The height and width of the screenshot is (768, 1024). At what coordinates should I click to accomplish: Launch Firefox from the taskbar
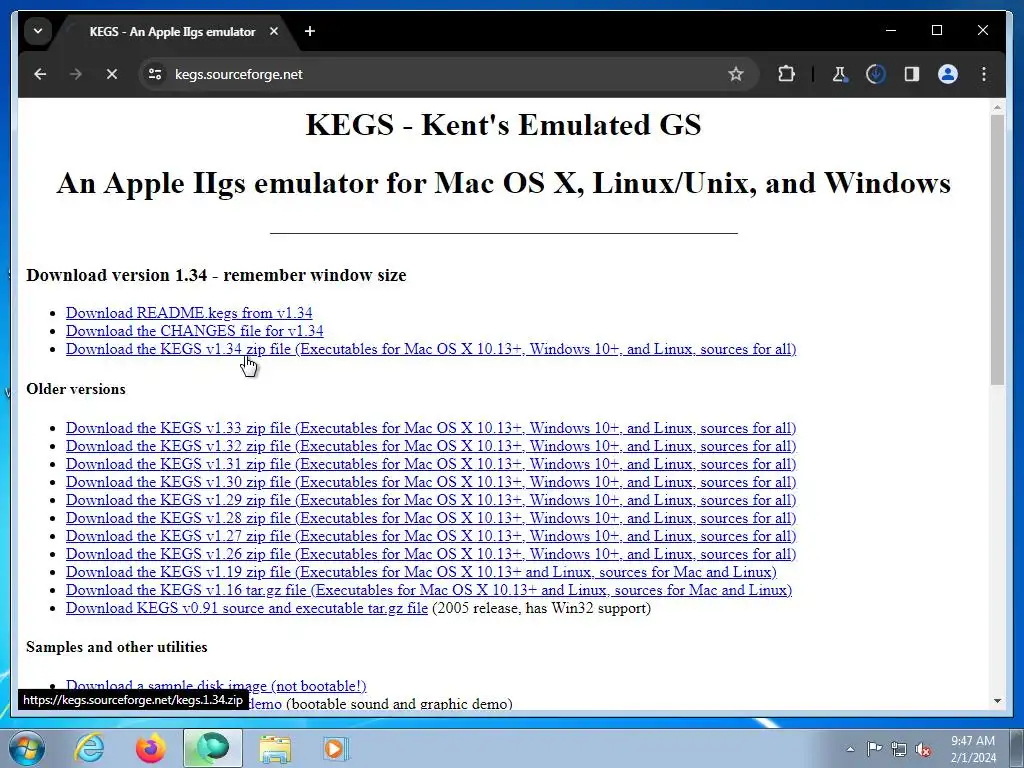pyautogui.click(x=151, y=748)
